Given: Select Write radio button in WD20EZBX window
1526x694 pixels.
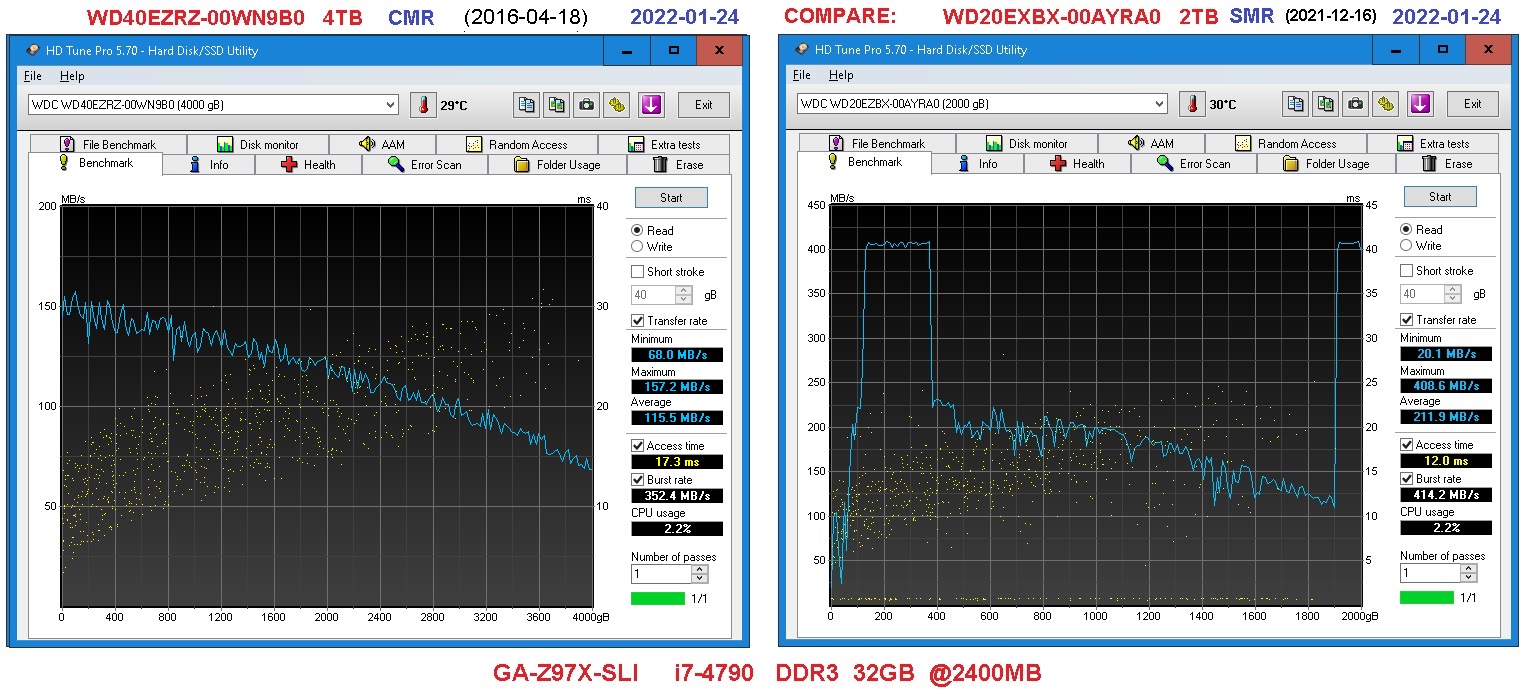Looking at the screenshot, I should (x=1406, y=246).
